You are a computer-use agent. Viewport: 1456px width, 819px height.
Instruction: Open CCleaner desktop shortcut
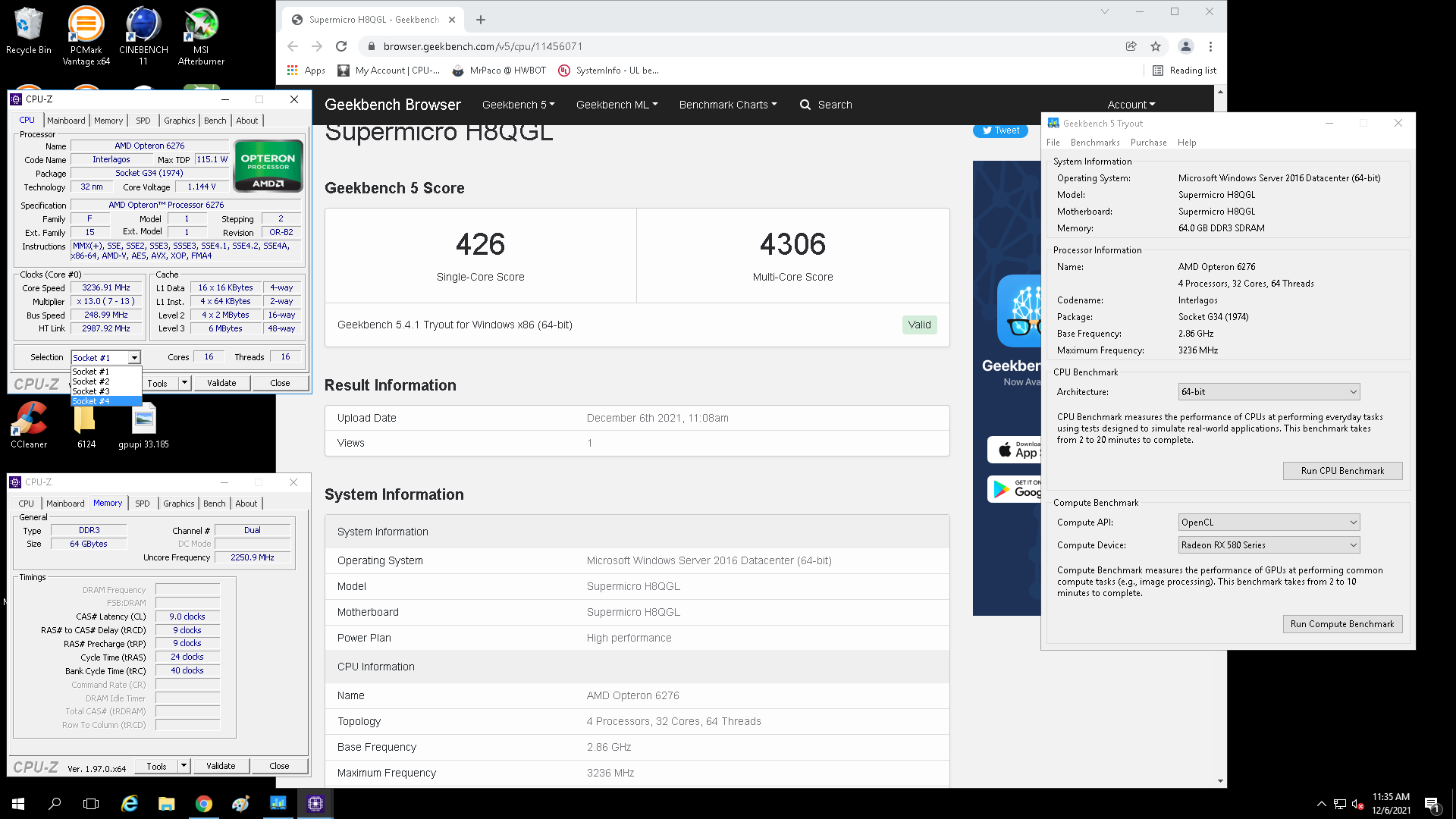[29, 425]
